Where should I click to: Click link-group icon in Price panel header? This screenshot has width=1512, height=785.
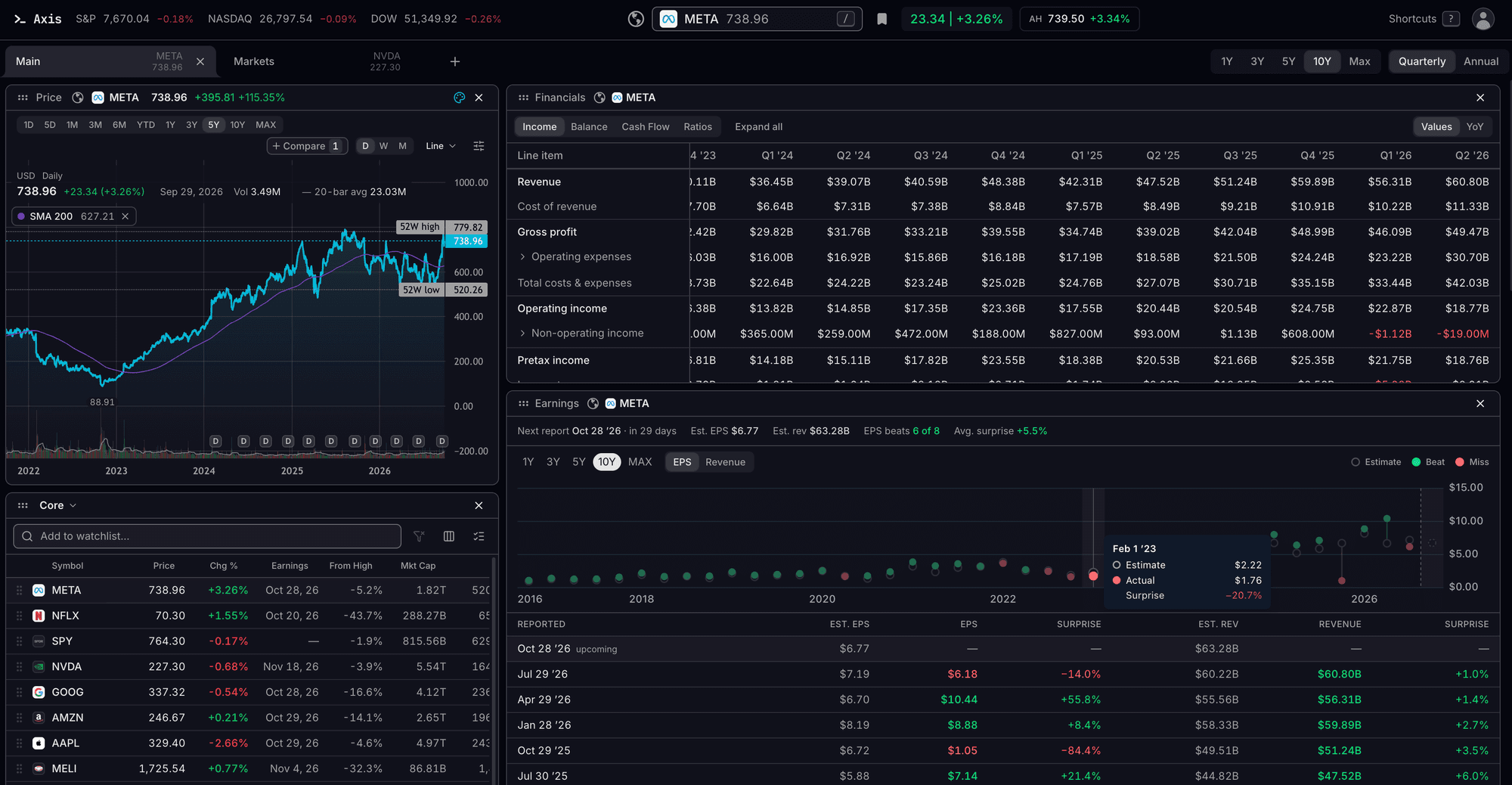click(x=78, y=98)
